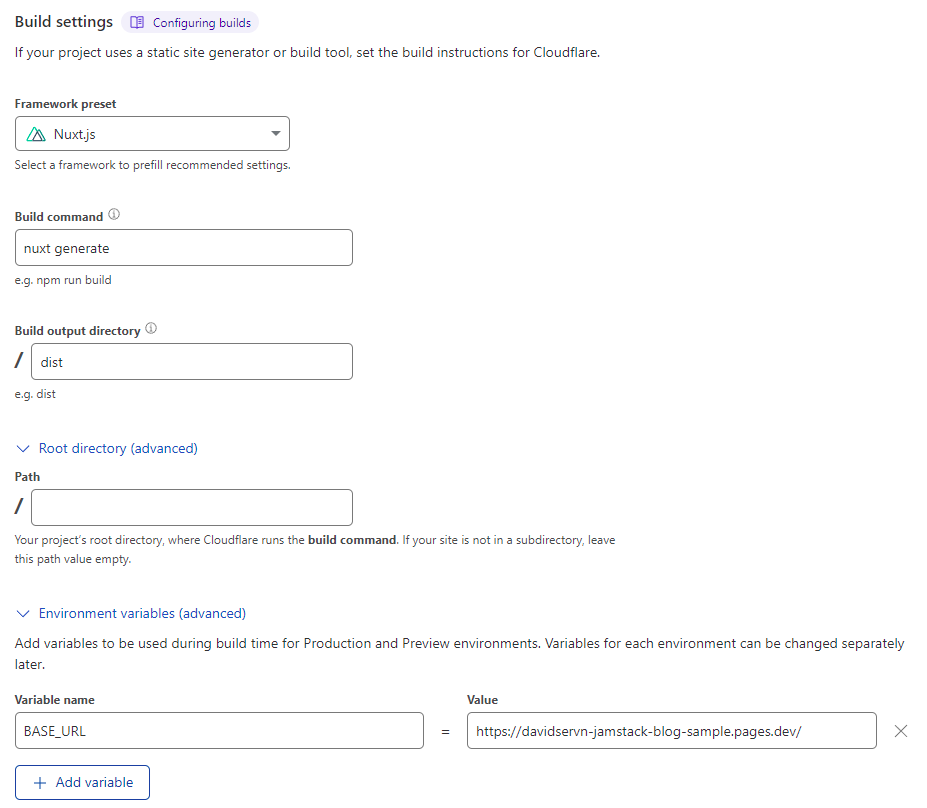Click the equals sign between variable name and value
The width and height of the screenshot is (927, 808).
click(444, 731)
